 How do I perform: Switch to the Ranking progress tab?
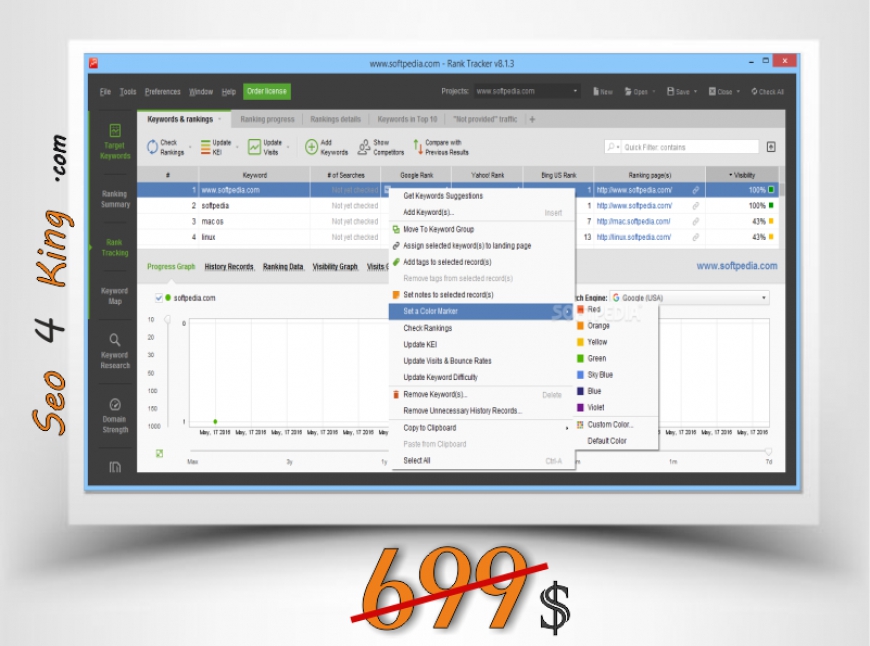point(267,119)
